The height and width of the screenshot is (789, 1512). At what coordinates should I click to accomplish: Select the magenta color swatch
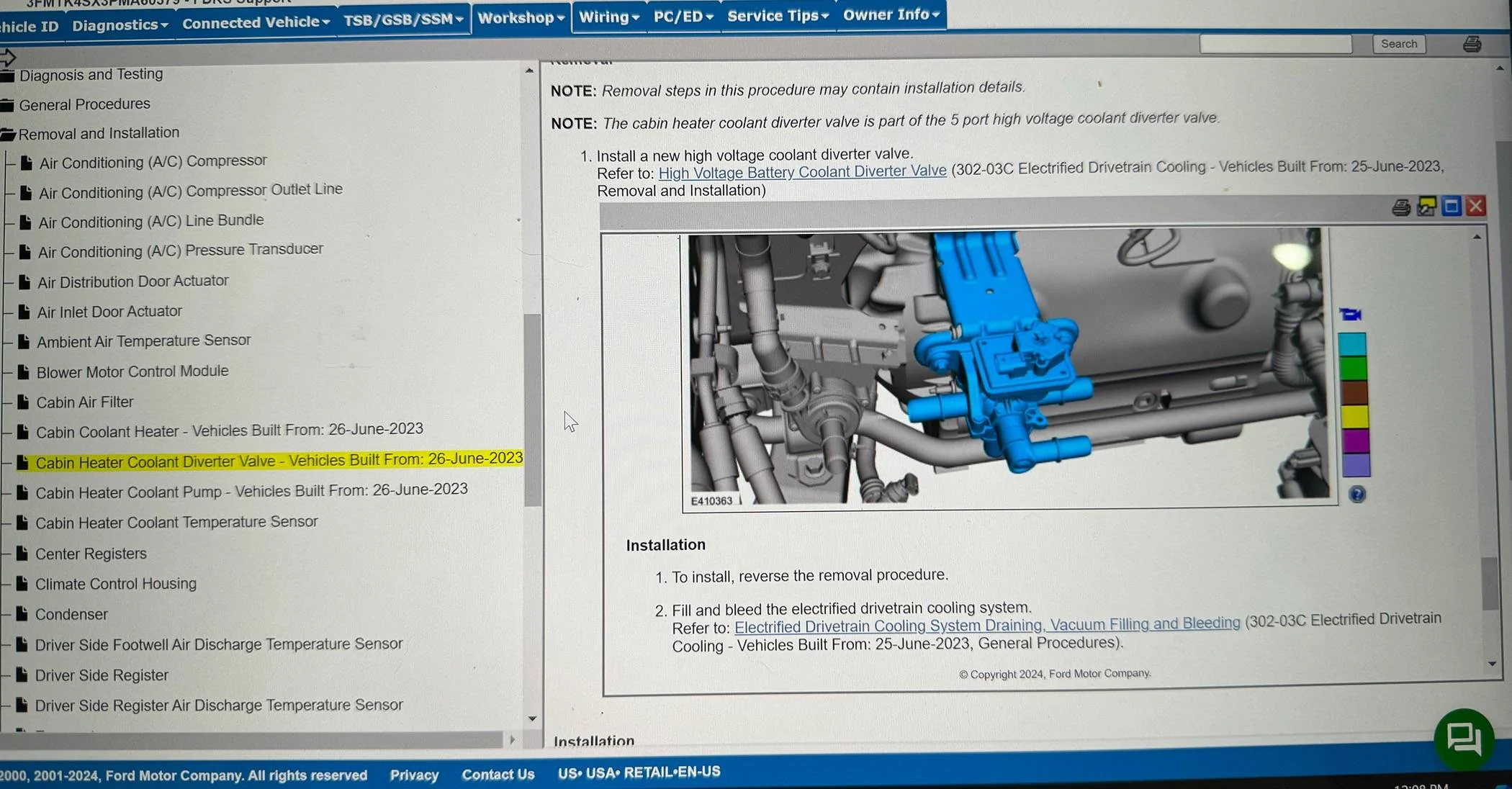pos(1355,441)
